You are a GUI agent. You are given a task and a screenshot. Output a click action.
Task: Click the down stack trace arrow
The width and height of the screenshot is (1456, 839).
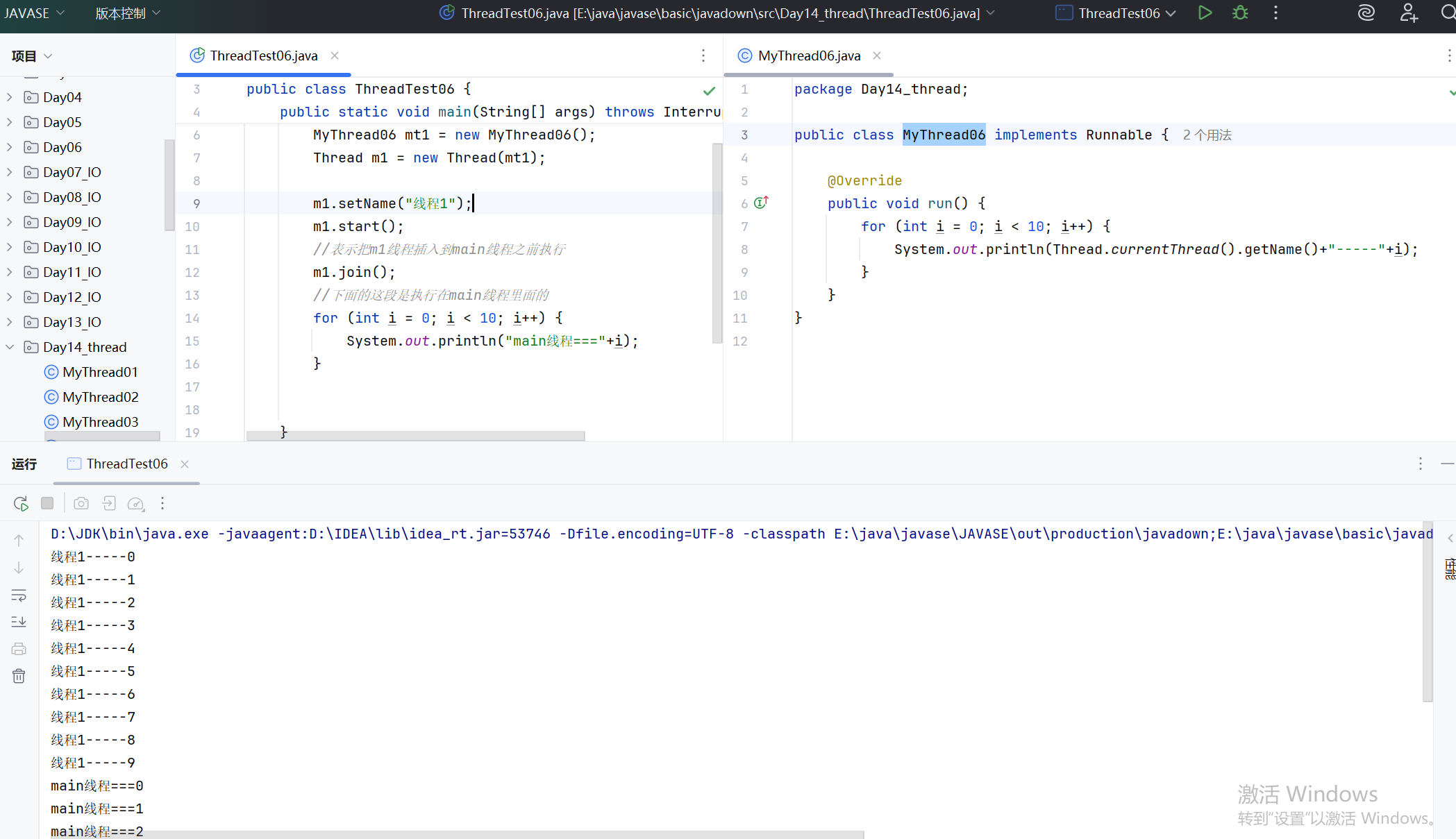[x=19, y=568]
